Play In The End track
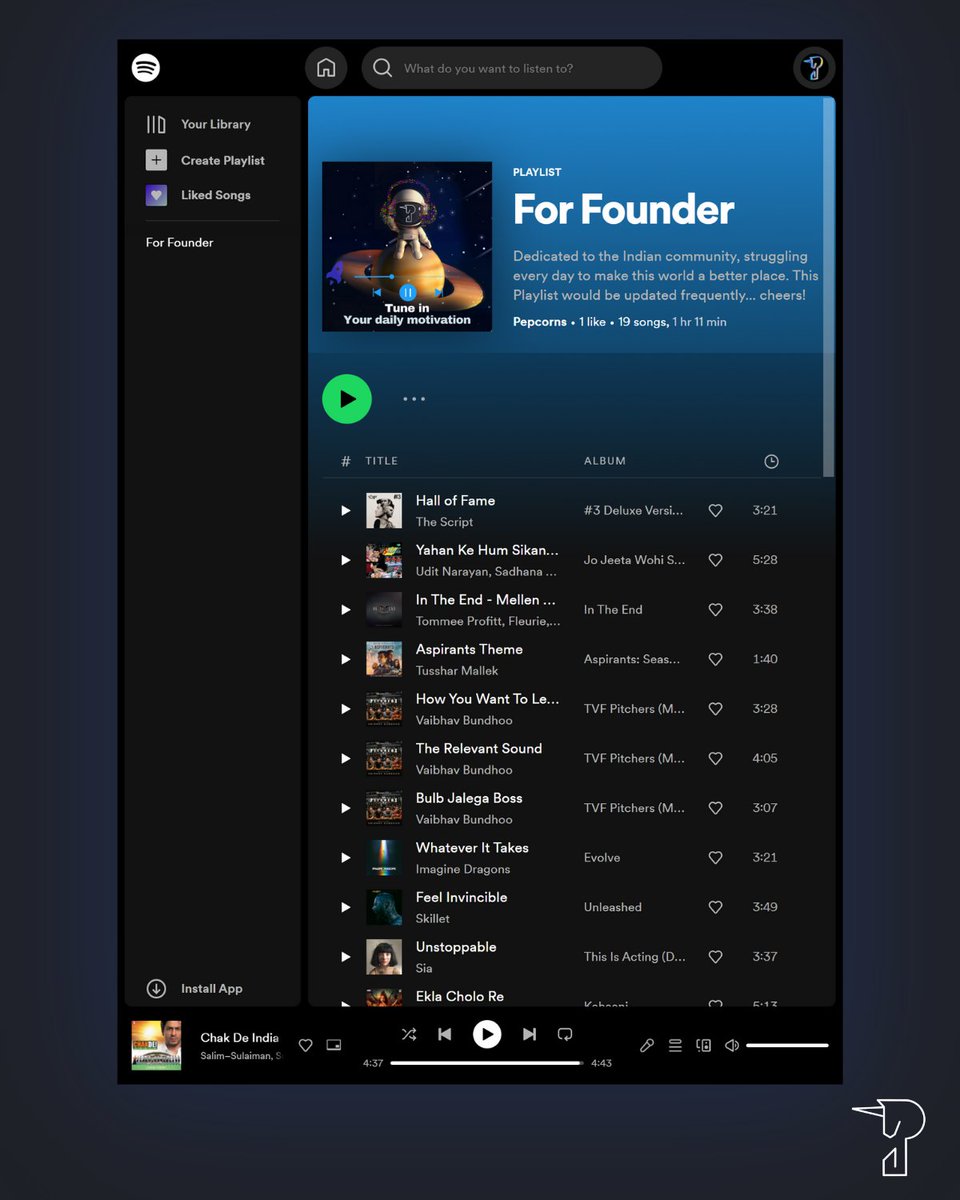The width and height of the screenshot is (960, 1200). tap(346, 609)
